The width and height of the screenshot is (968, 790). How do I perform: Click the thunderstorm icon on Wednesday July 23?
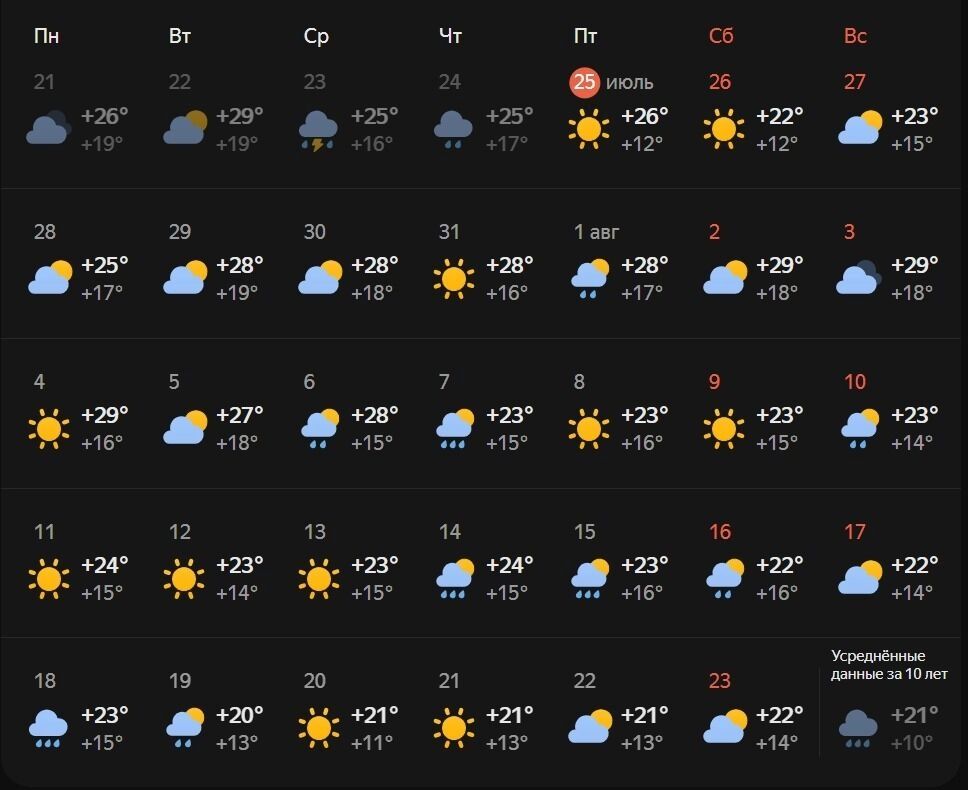(318, 130)
